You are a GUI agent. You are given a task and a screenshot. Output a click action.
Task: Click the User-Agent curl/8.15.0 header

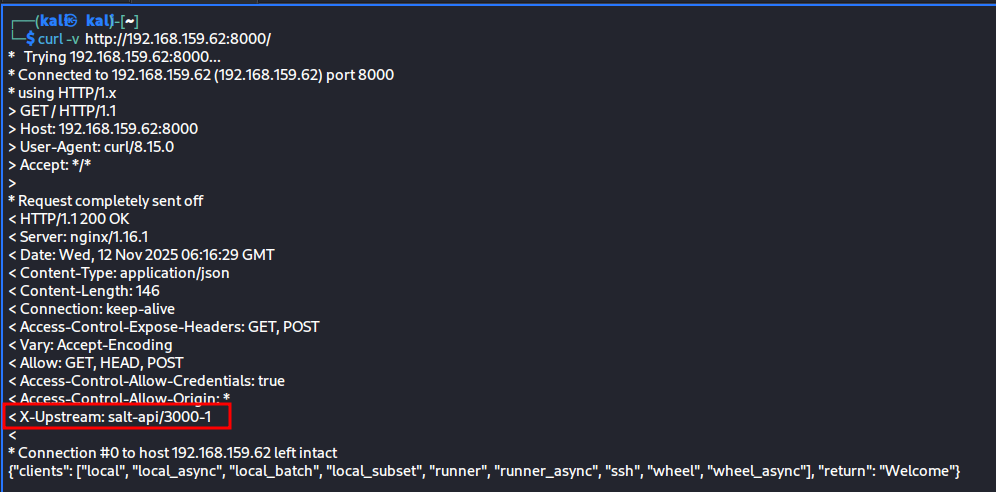pos(97,147)
